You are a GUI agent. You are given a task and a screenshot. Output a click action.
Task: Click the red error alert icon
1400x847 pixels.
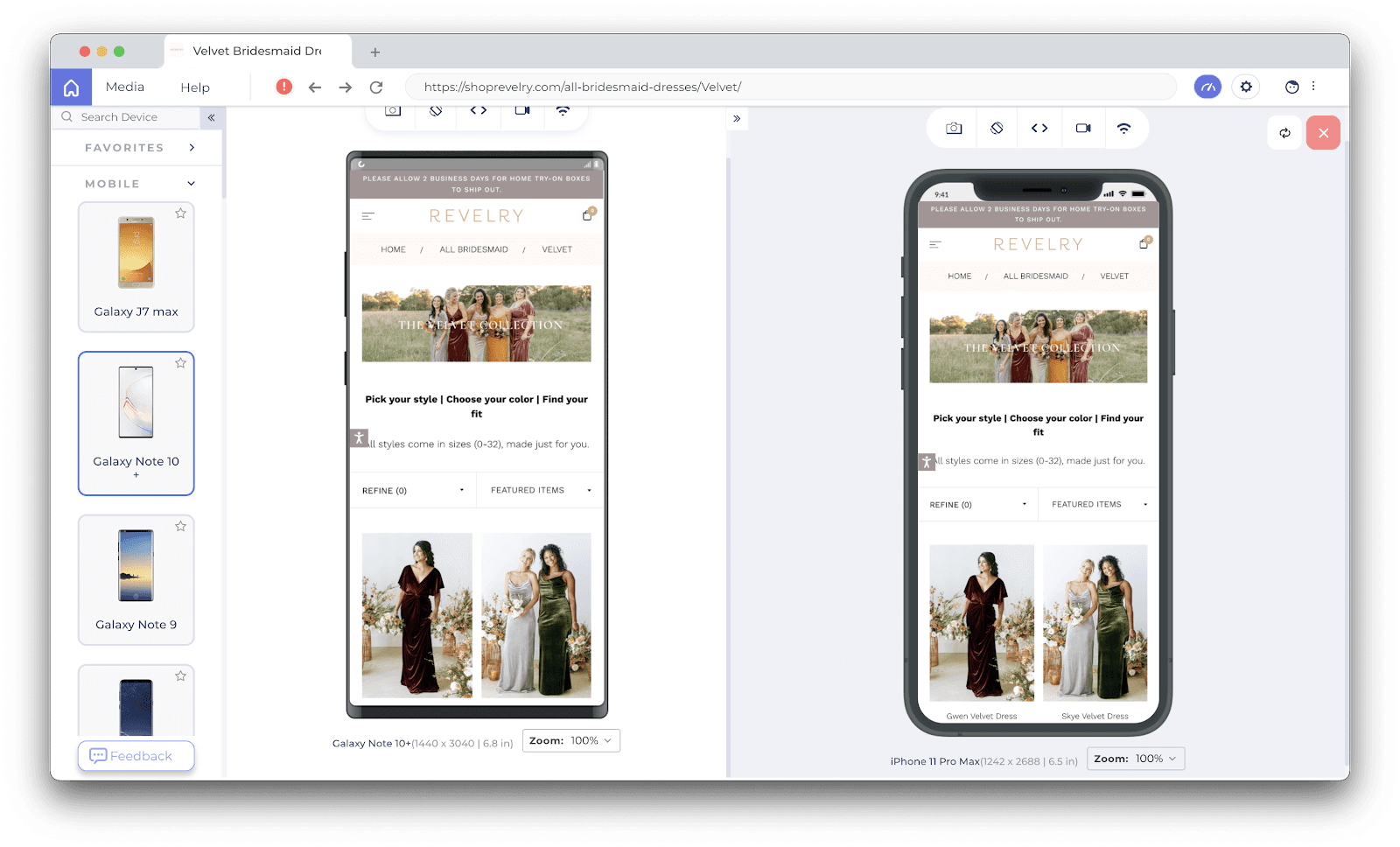point(284,87)
